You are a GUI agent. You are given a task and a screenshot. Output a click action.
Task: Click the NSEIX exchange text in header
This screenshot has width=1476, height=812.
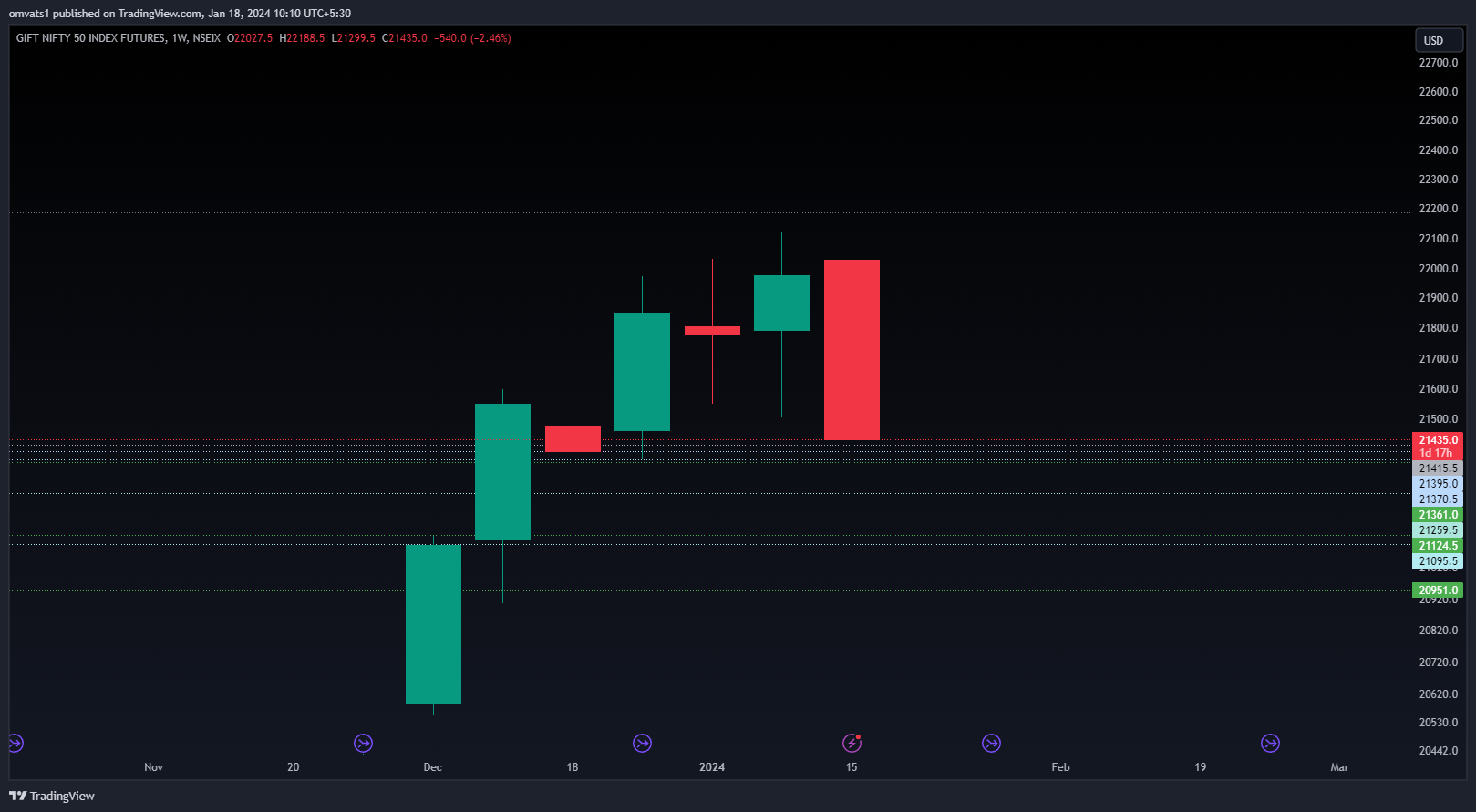click(207, 38)
